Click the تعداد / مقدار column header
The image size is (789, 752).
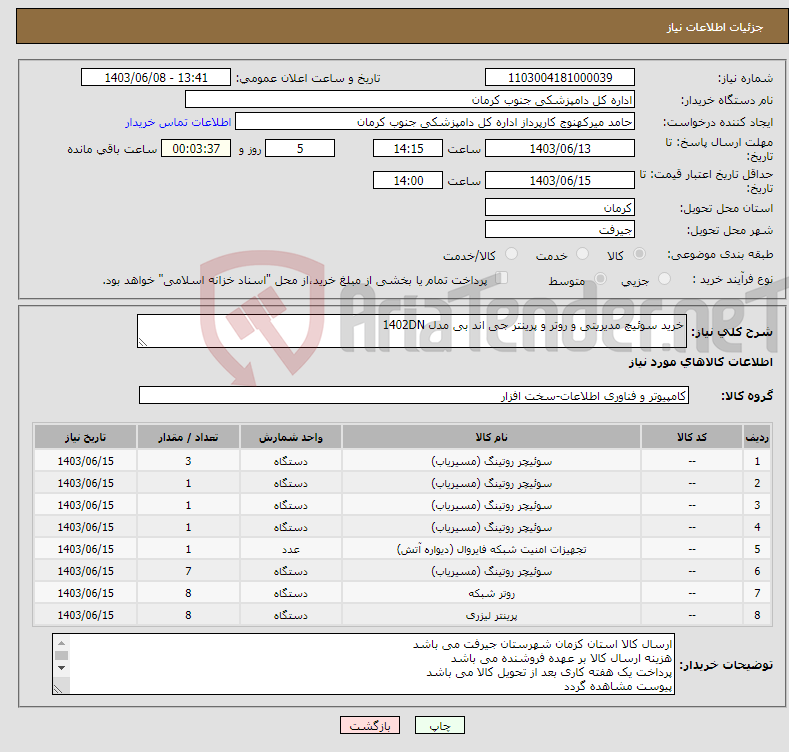click(x=188, y=437)
